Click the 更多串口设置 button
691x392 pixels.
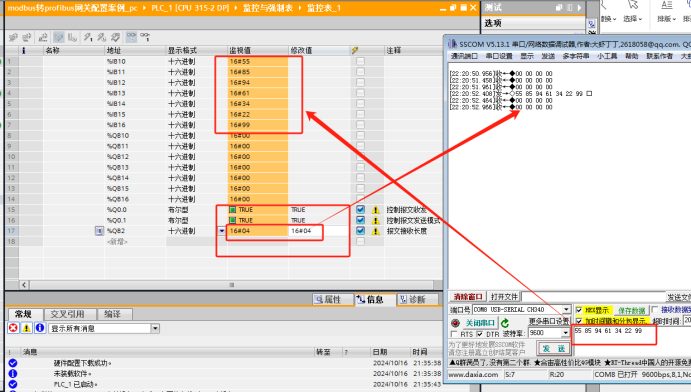pos(549,321)
